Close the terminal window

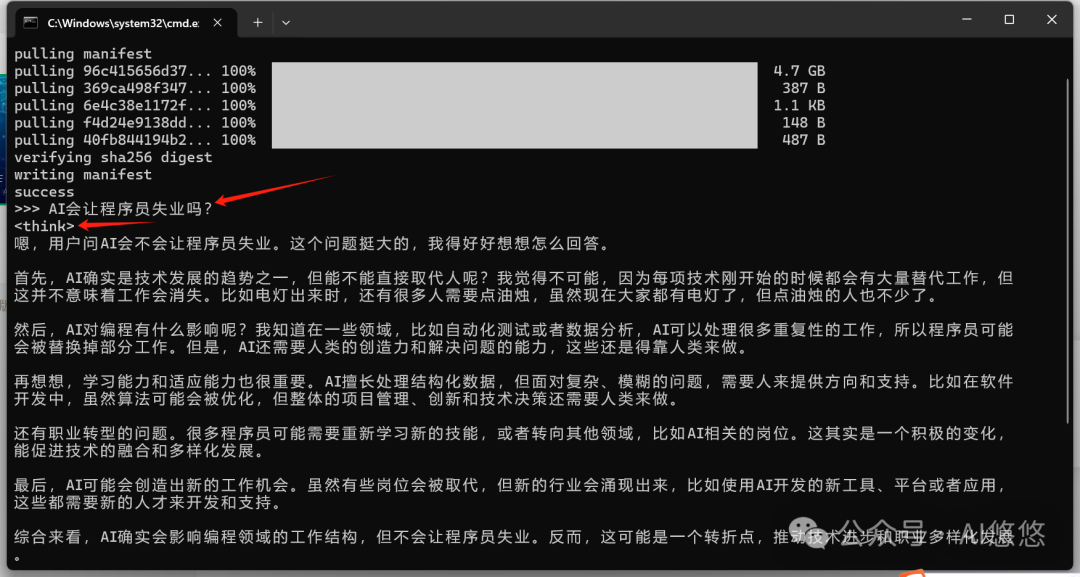pyautogui.click(x=1052, y=20)
